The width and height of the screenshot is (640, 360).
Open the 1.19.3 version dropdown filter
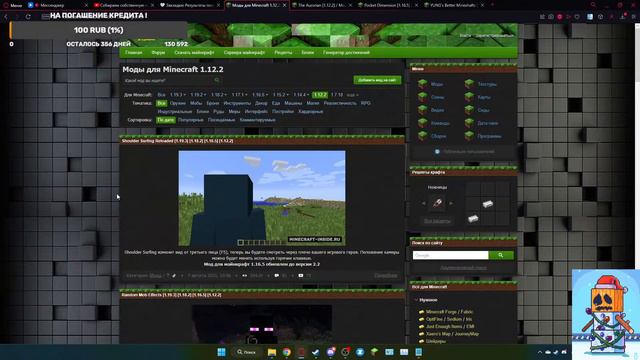click(177, 95)
